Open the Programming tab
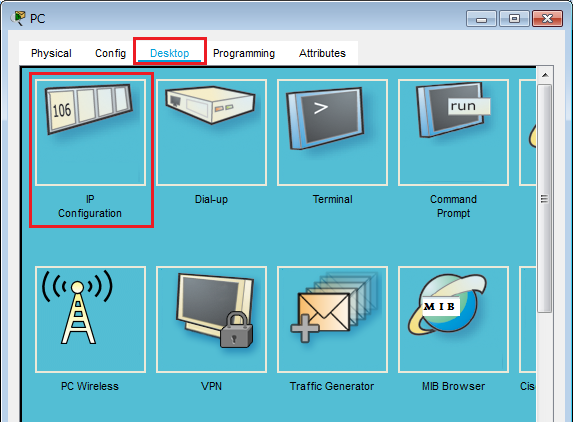 (244, 53)
